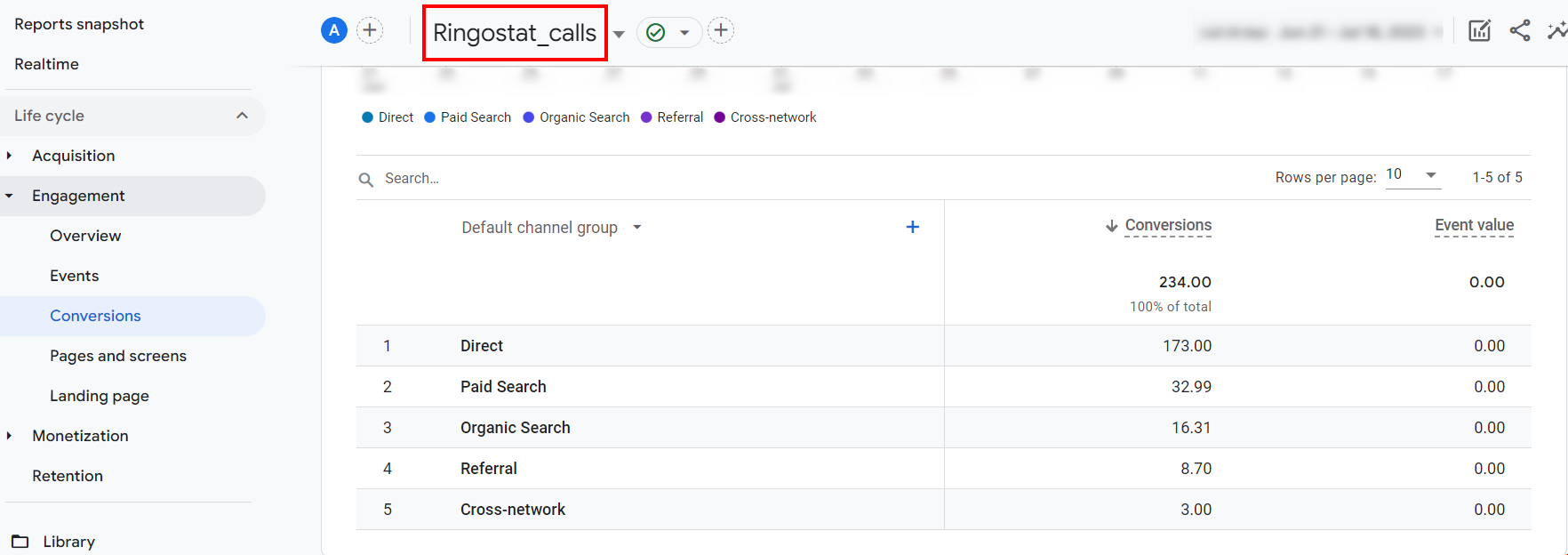Viewport: 1568px width, 555px height.
Task: Toggle the Referral legend item
Action: (672, 117)
